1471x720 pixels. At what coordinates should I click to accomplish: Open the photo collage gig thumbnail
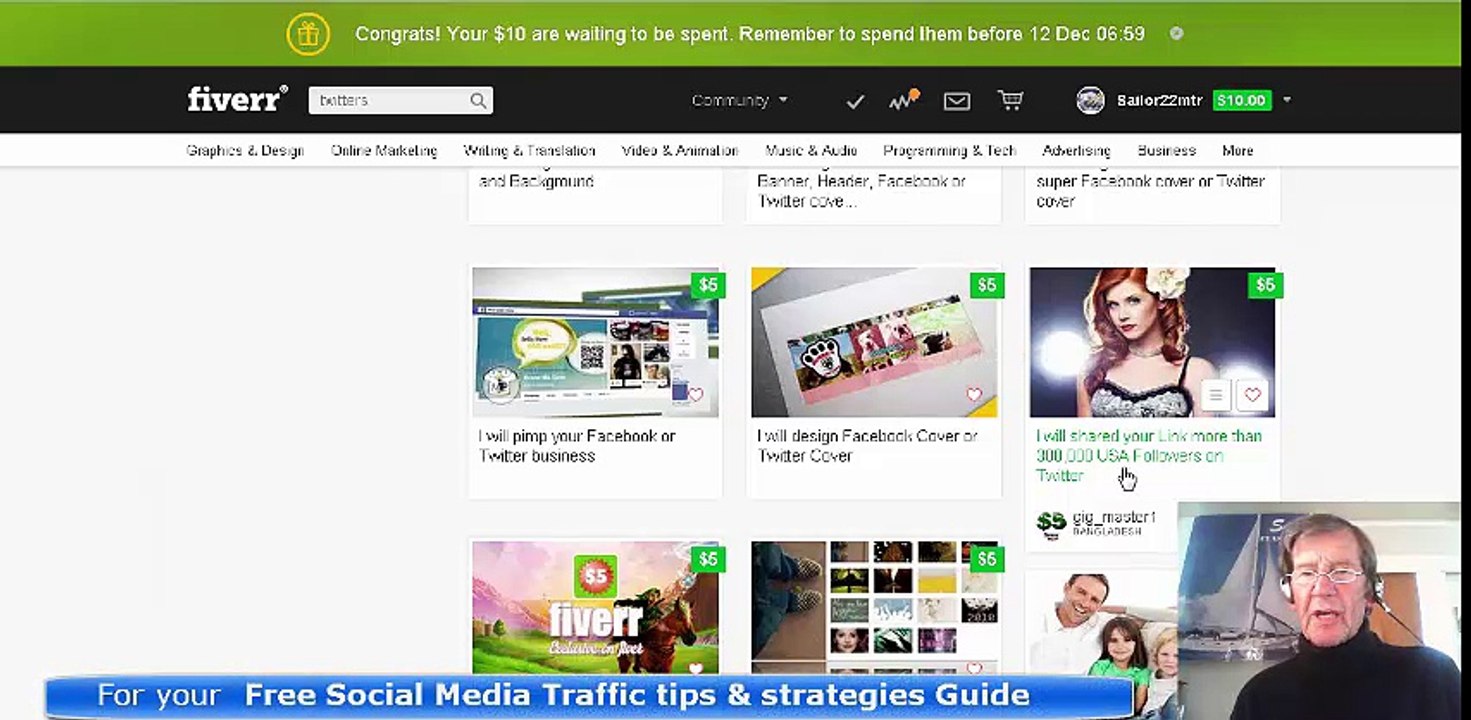pos(874,607)
